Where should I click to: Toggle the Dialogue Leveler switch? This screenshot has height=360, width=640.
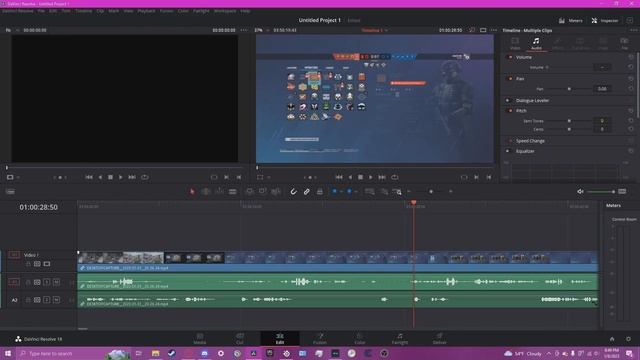click(508, 100)
